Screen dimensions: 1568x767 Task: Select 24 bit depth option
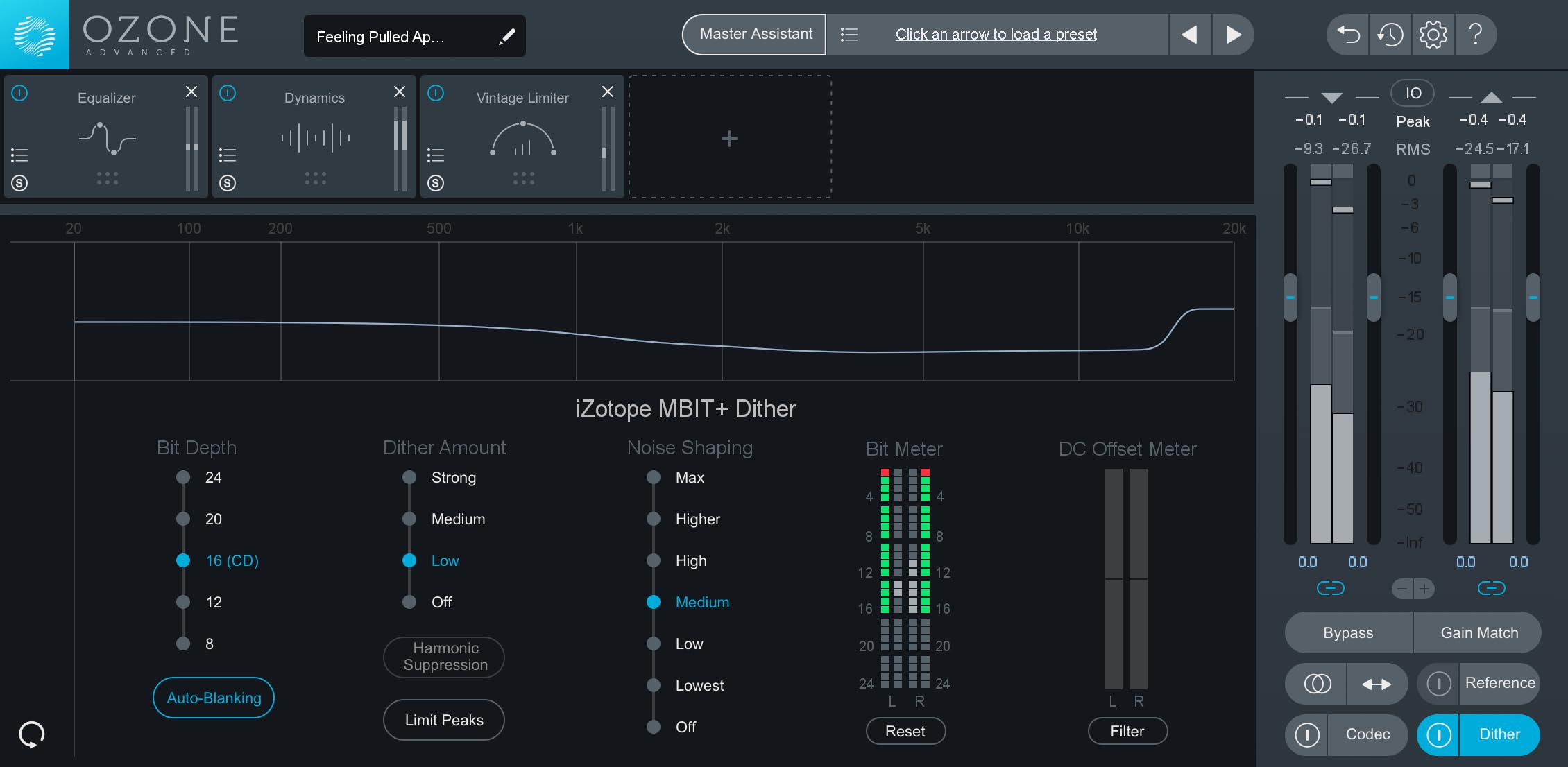tap(183, 477)
